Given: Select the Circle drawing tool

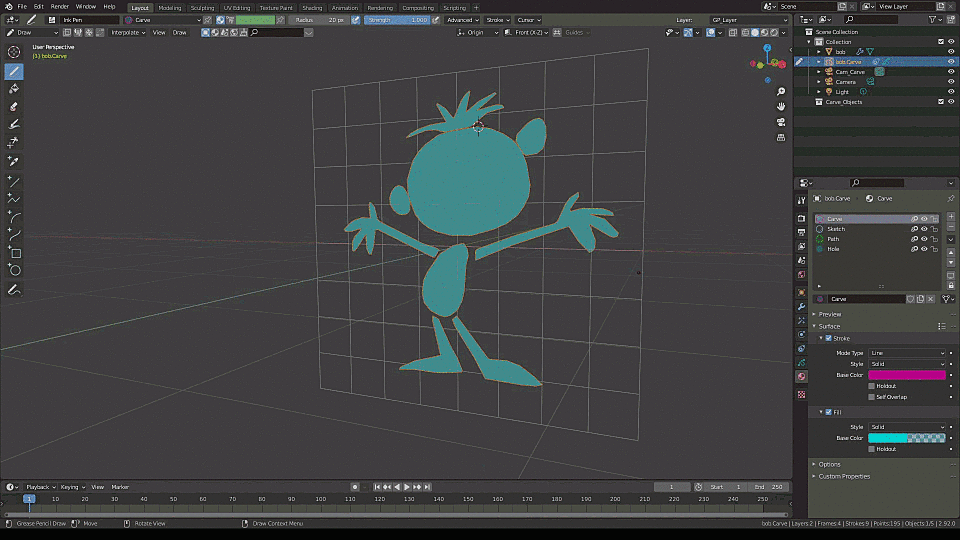Looking at the screenshot, I should [x=13, y=270].
